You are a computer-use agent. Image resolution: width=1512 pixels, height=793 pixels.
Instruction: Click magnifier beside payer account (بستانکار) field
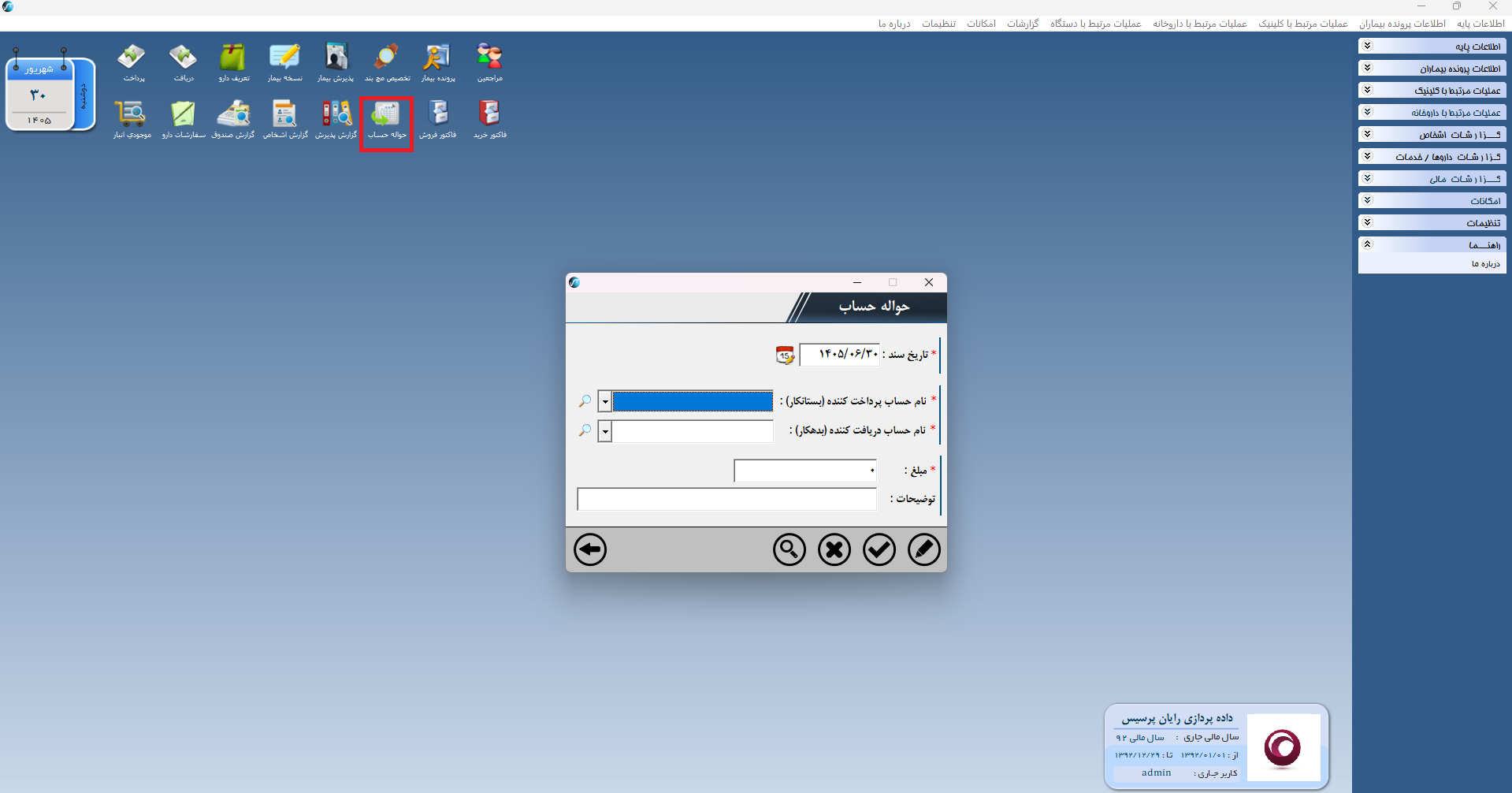pos(585,401)
